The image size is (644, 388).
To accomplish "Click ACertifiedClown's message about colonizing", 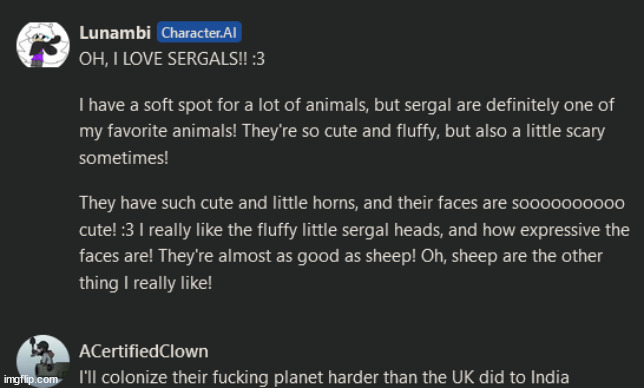I will [324, 377].
